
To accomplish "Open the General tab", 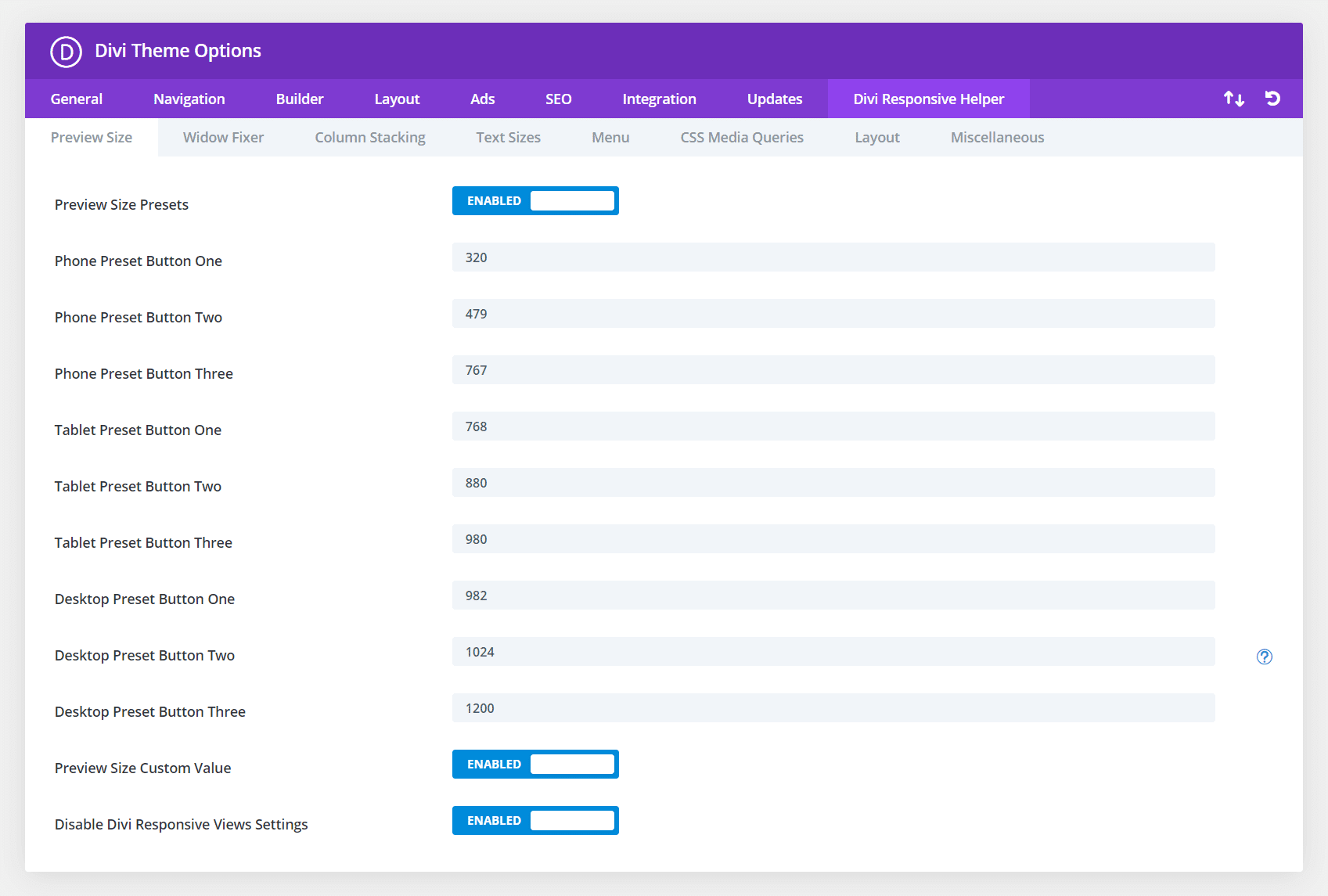I will pyautogui.click(x=77, y=99).
